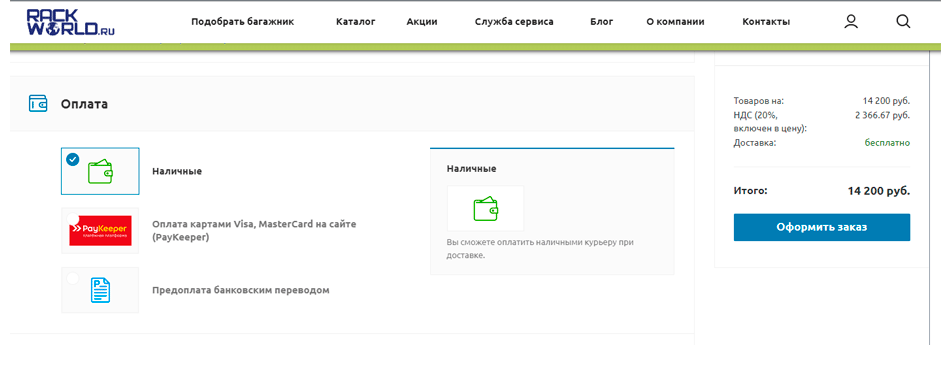This screenshot has height=380, width=950.
Task: Open Контакты menu item
Action: (766, 22)
